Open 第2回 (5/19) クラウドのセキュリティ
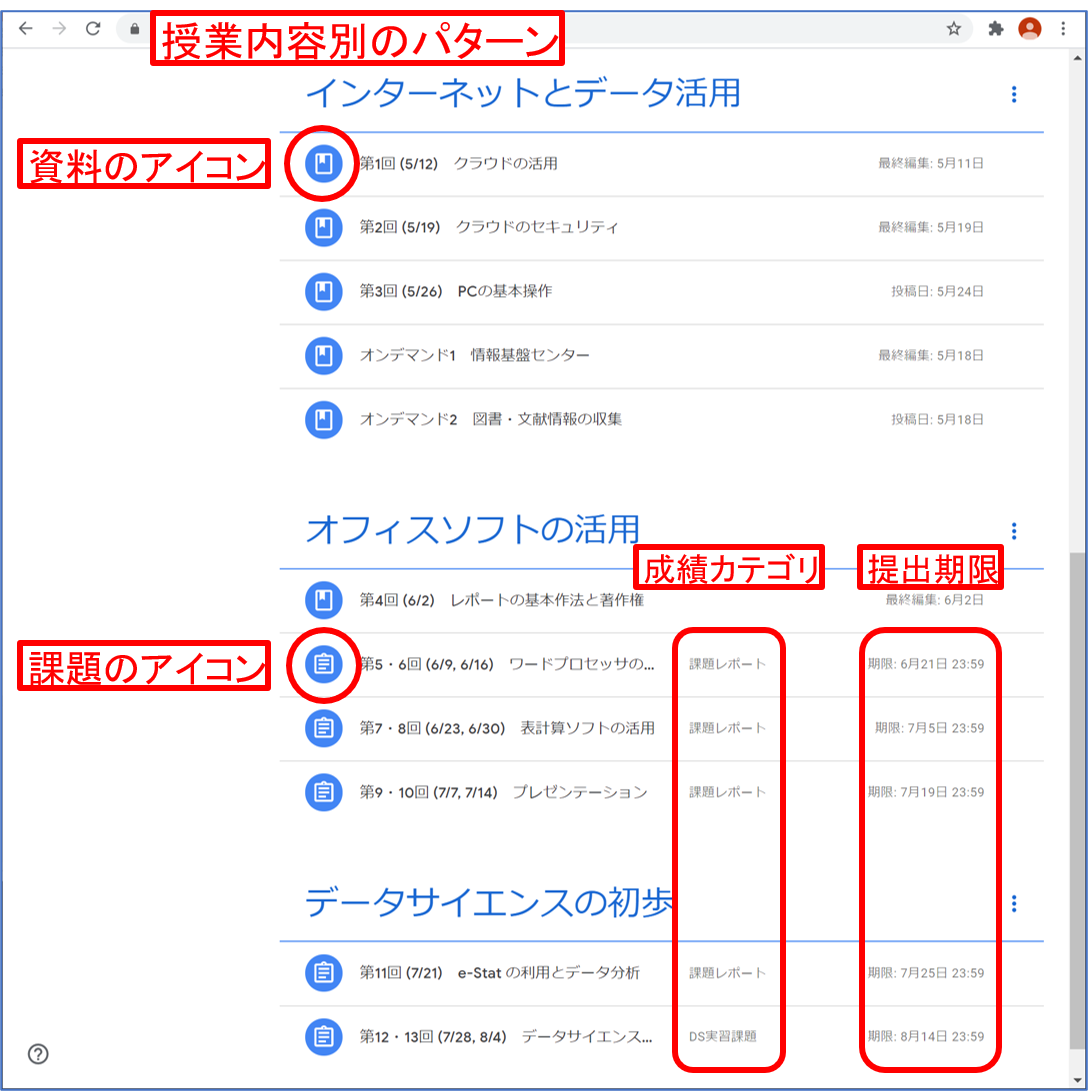Image resolution: width=1088 pixels, height=1091 pixels. click(x=488, y=228)
